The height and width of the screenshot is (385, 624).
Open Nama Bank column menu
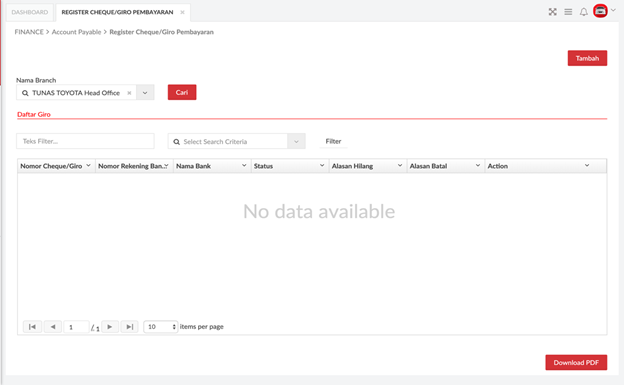tap(244, 166)
